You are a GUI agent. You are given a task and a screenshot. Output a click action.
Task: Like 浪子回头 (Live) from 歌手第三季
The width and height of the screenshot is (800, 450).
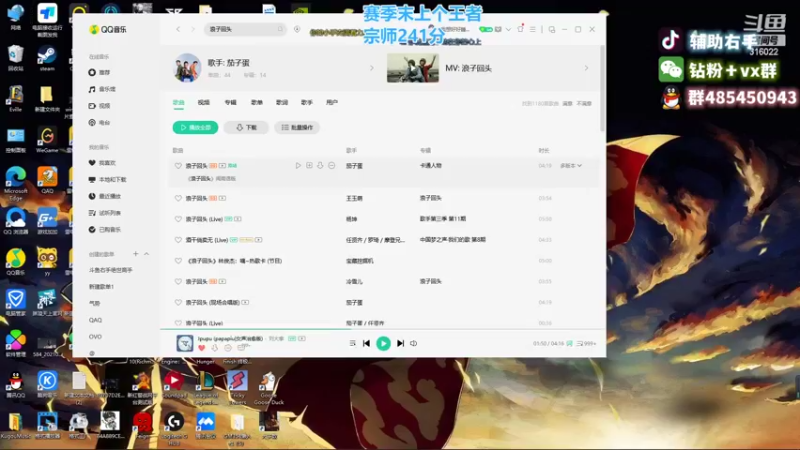click(x=178, y=219)
